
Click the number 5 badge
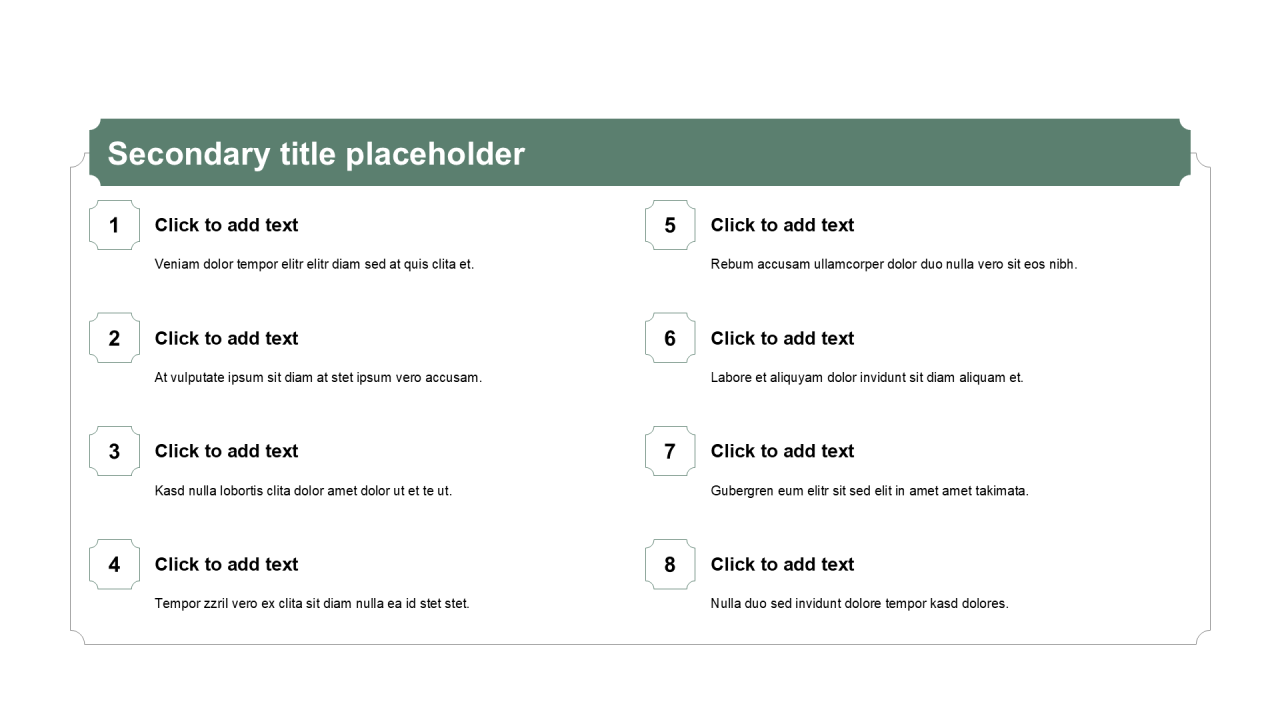tap(670, 225)
